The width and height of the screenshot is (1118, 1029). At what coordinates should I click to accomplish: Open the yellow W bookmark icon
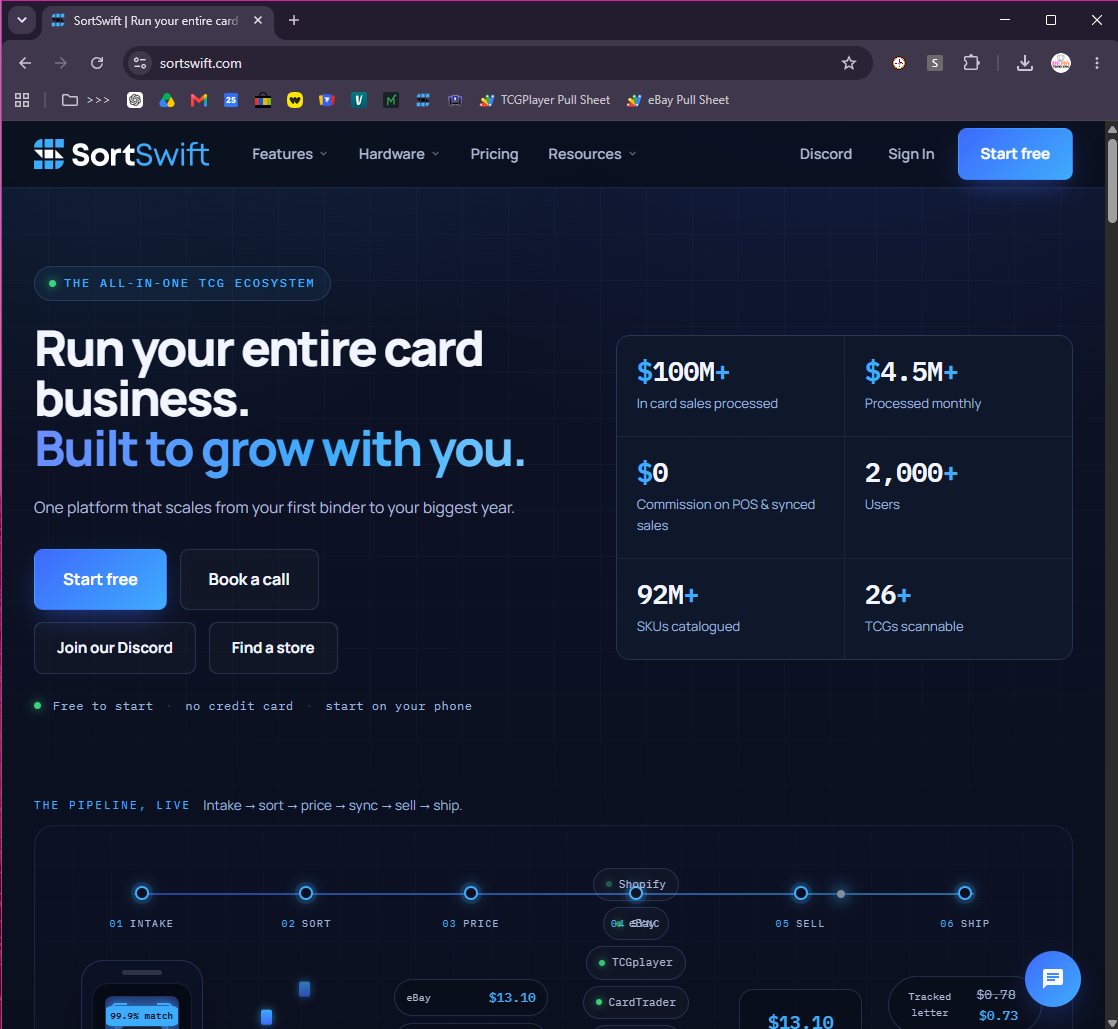[x=295, y=100]
